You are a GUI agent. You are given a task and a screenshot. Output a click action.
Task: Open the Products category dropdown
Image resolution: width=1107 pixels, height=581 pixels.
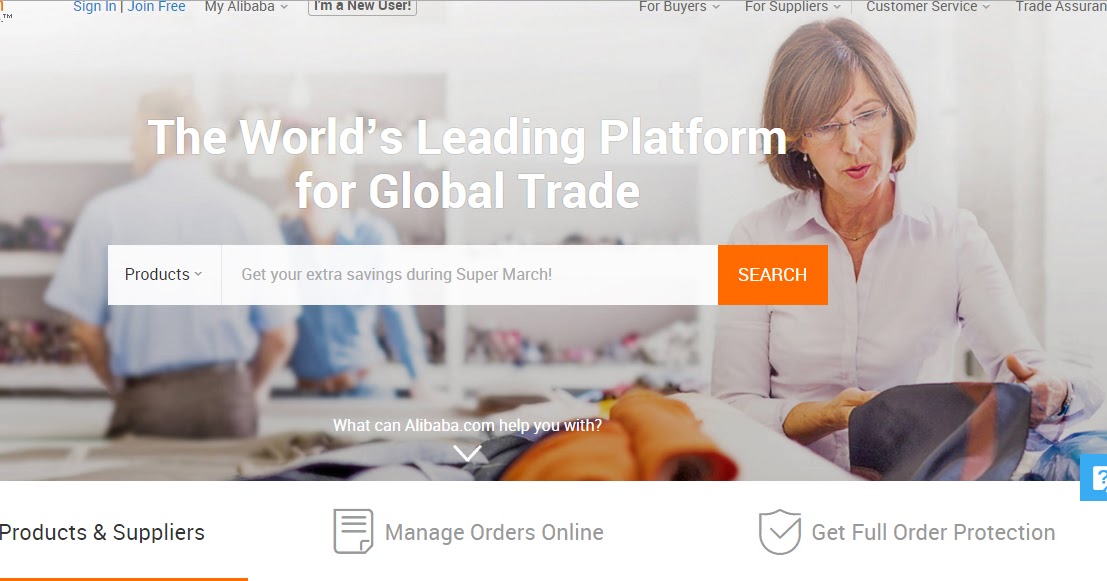click(x=164, y=275)
